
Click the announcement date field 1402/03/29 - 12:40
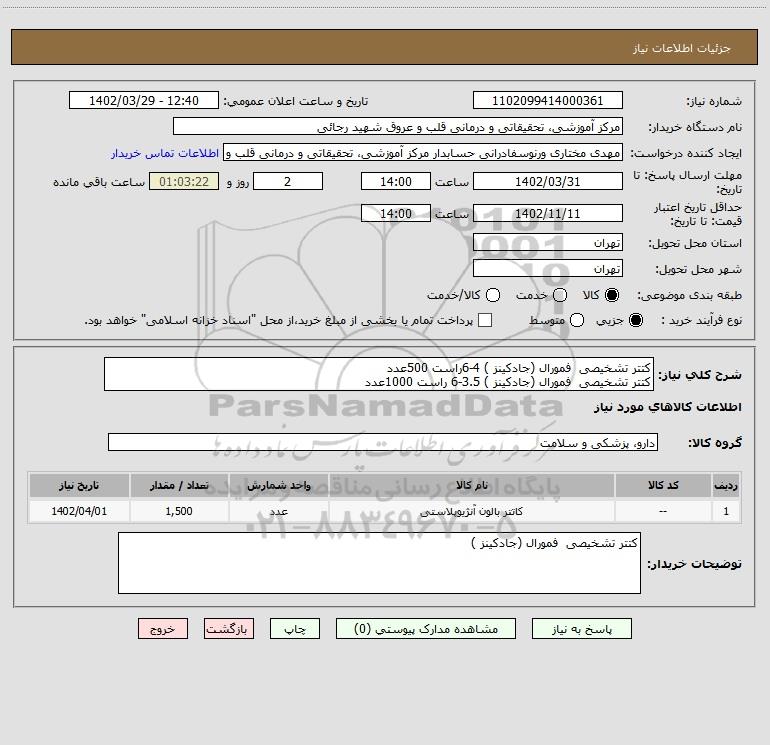click(x=144, y=100)
